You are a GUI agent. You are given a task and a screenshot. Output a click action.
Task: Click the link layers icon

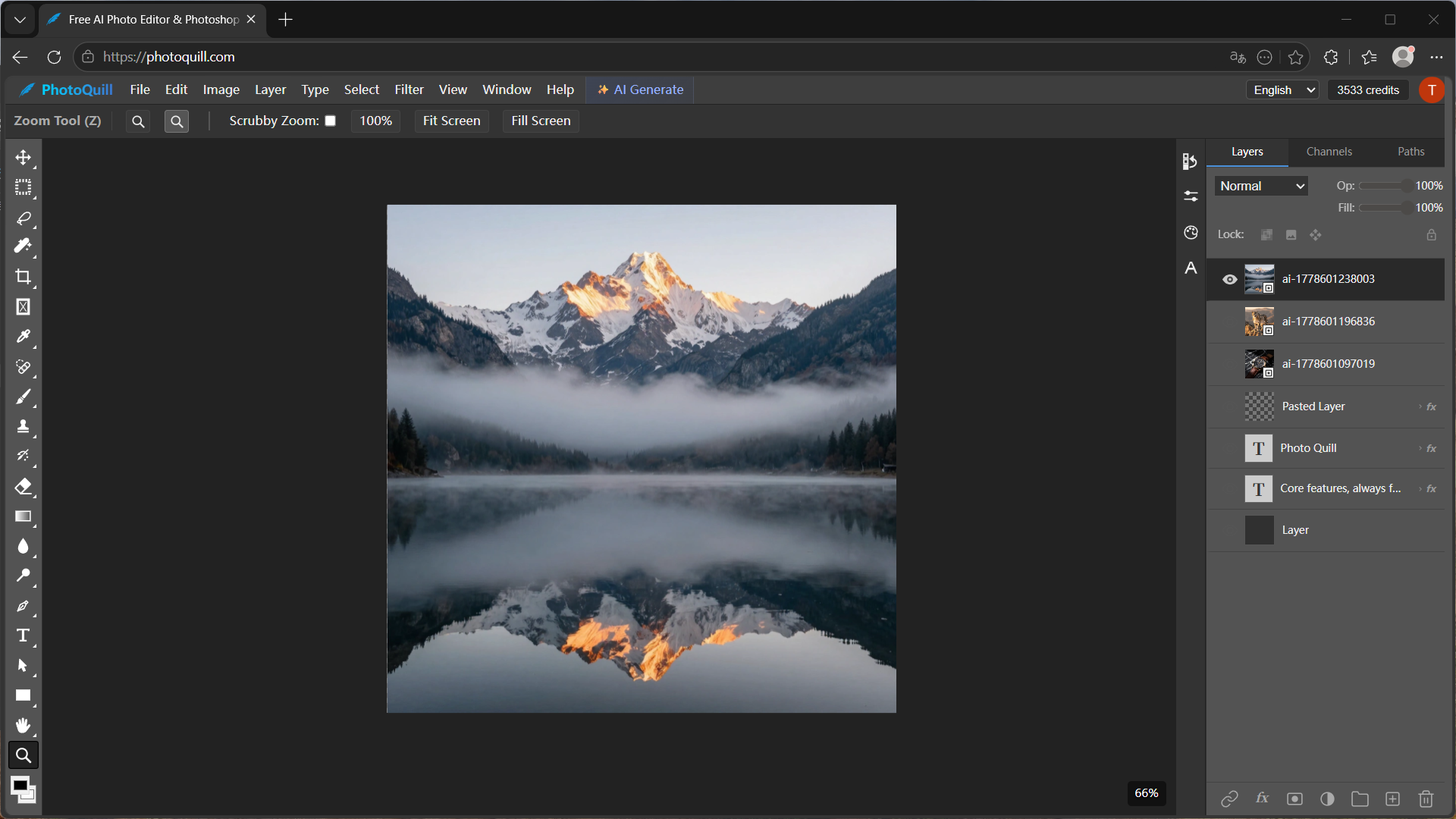tap(1229, 799)
